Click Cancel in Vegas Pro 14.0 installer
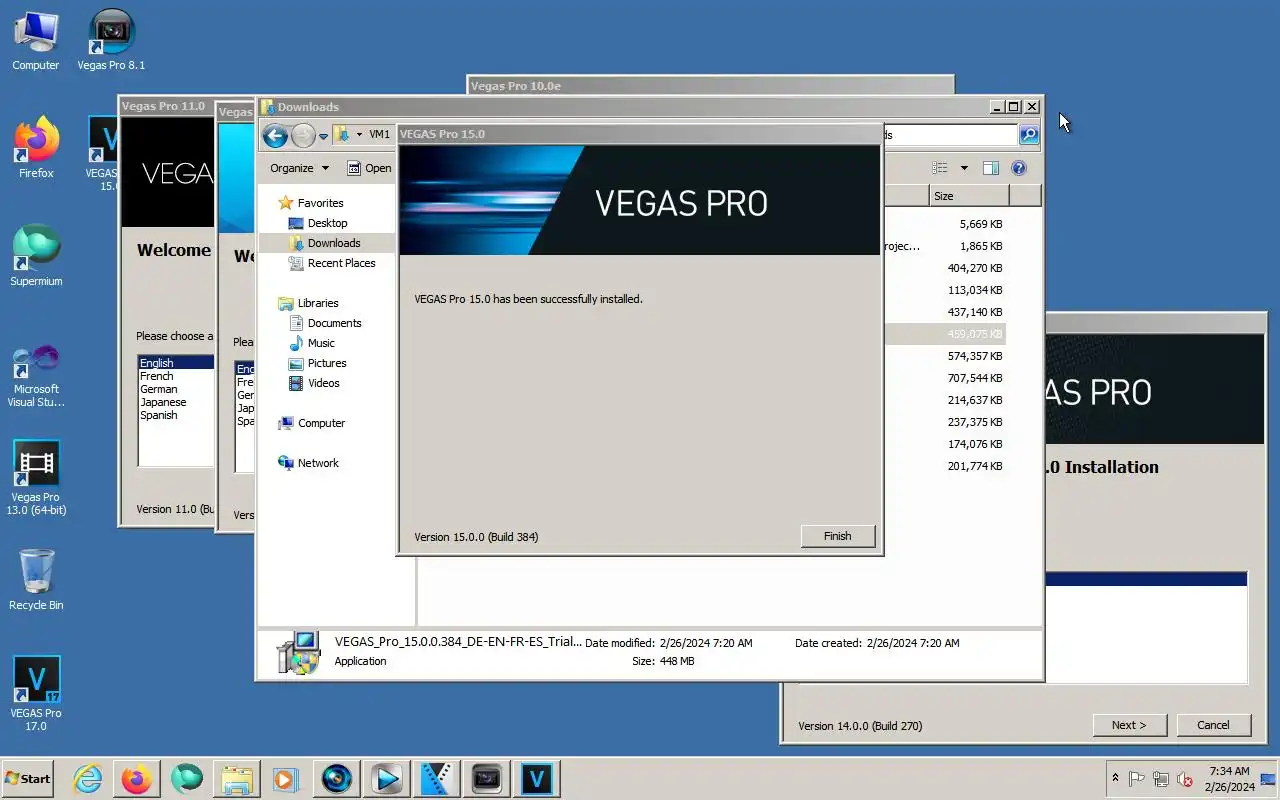This screenshot has height=800, width=1280. click(1213, 725)
